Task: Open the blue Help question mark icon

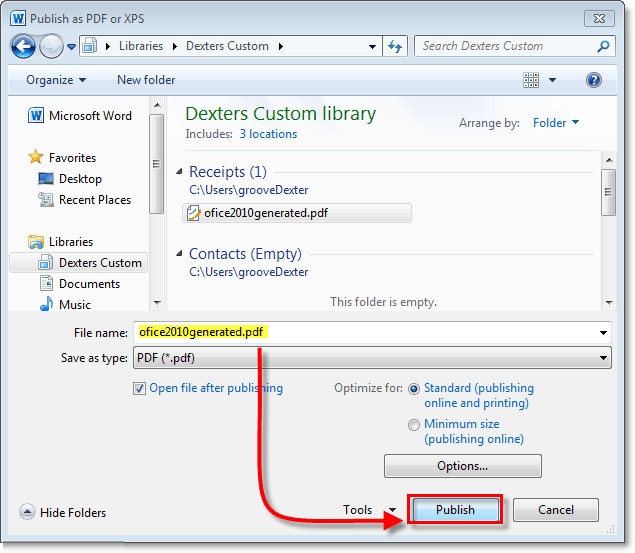Action: (x=593, y=80)
